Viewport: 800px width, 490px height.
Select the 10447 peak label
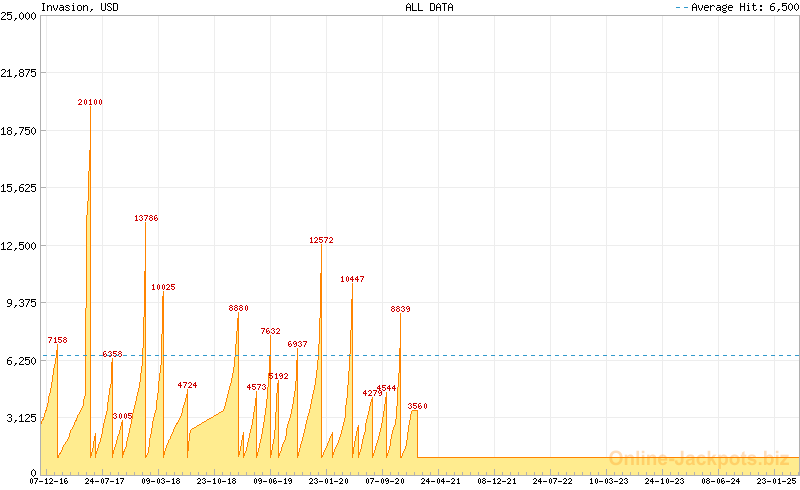tap(352, 279)
